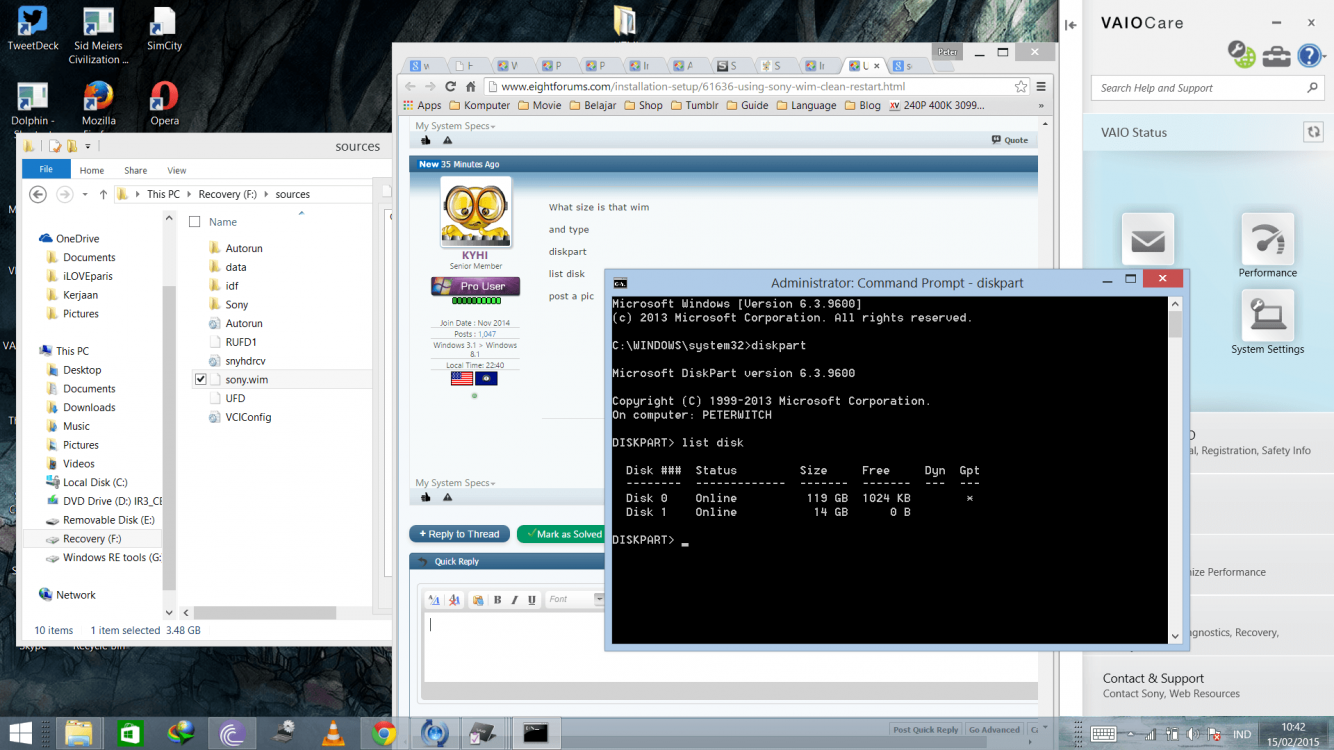Open the VAIO Care toolbox icon
Viewport: 1334px width, 750px height.
click(1276, 56)
